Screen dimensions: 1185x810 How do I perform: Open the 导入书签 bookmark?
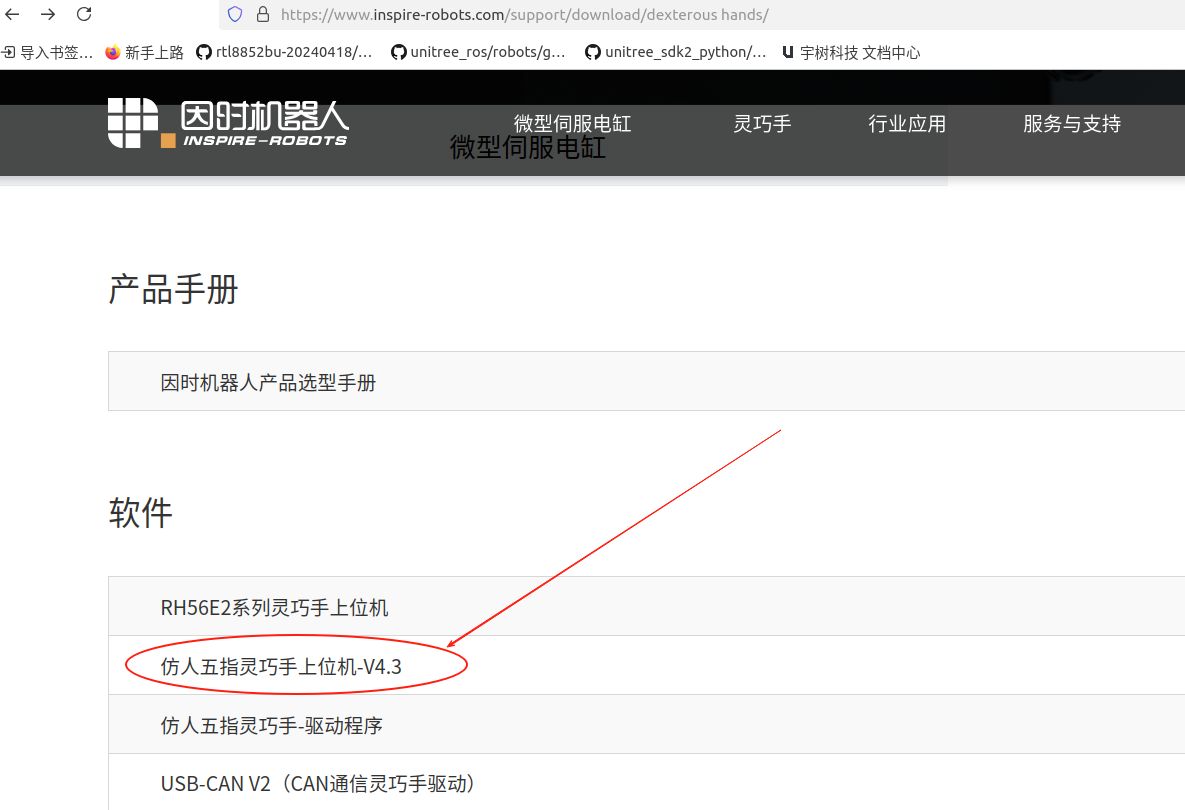(47, 52)
